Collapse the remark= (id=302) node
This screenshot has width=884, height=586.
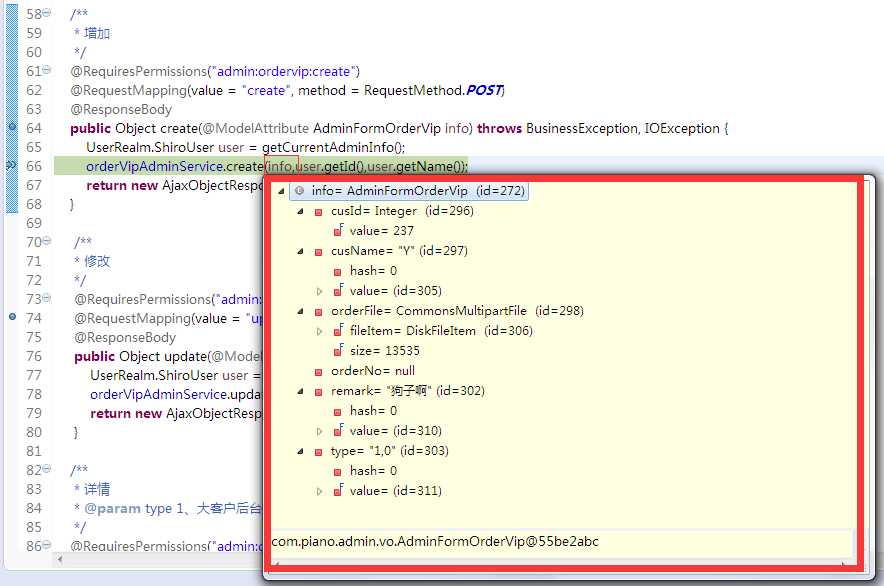[x=300, y=391]
